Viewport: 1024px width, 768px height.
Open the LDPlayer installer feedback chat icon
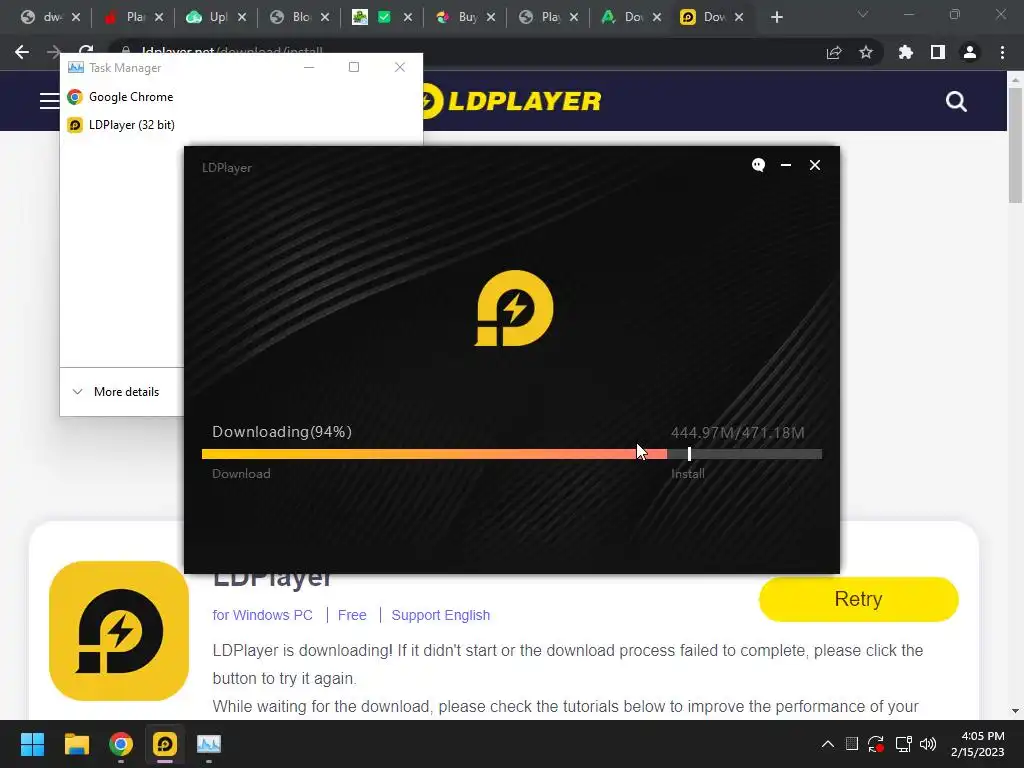tap(758, 165)
